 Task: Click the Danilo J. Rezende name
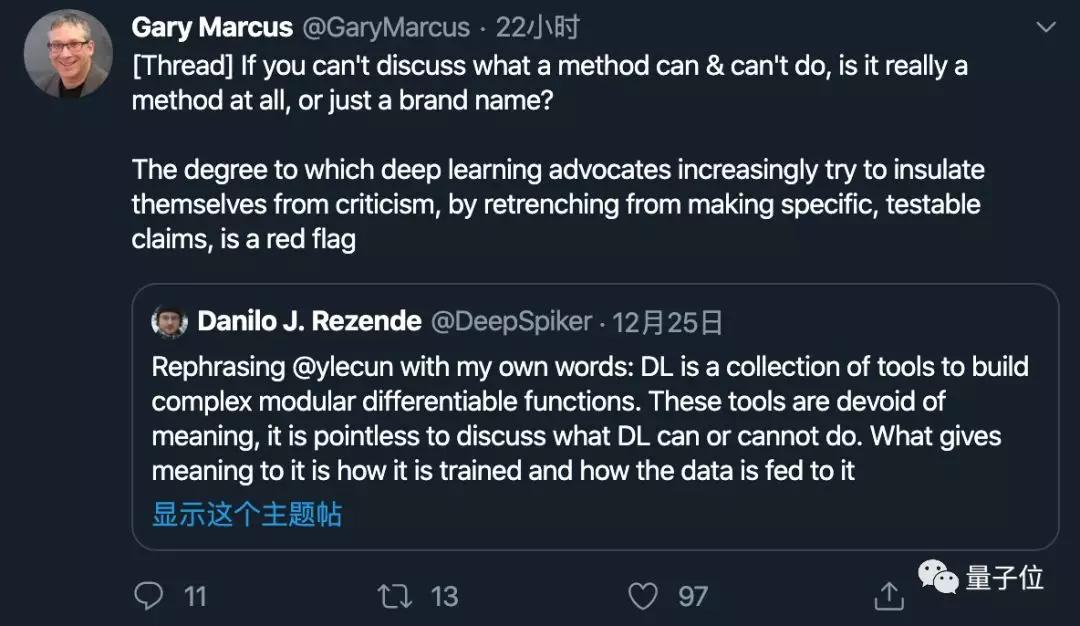pyautogui.click(x=309, y=322)
